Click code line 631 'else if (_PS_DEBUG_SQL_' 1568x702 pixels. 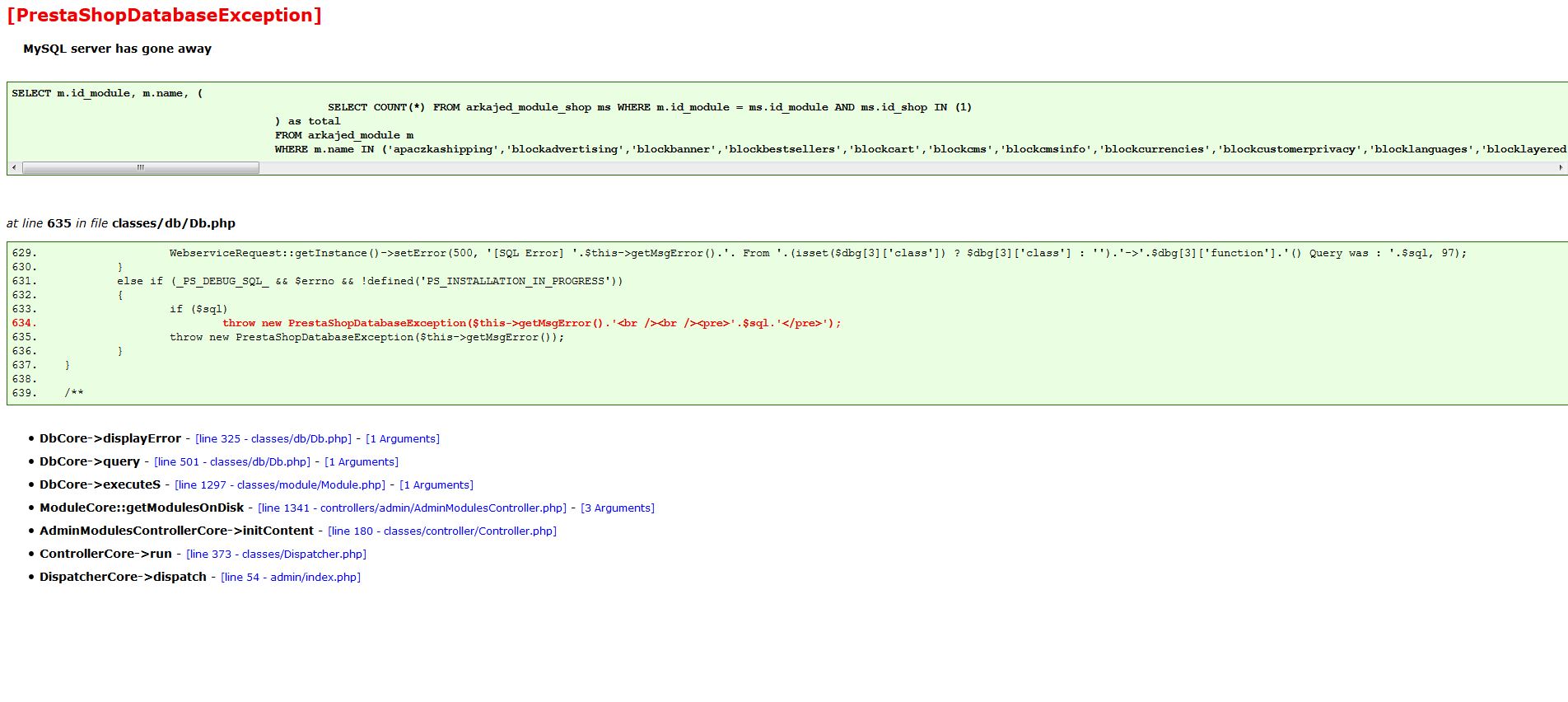click(370, 281)
